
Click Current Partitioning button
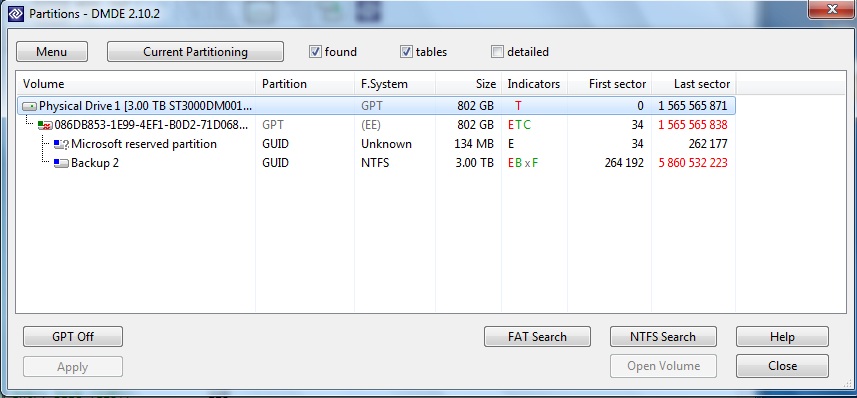195,52
